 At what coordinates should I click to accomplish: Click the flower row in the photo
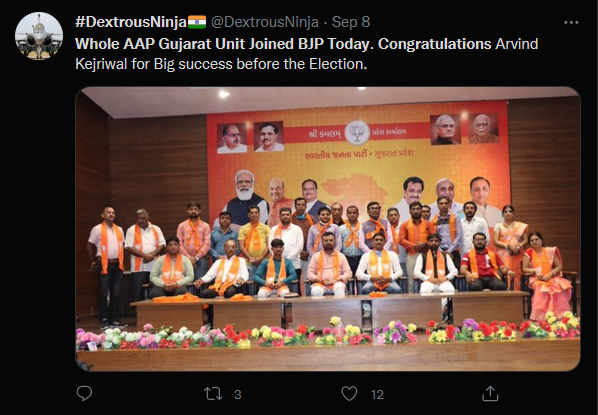(328, 331)
